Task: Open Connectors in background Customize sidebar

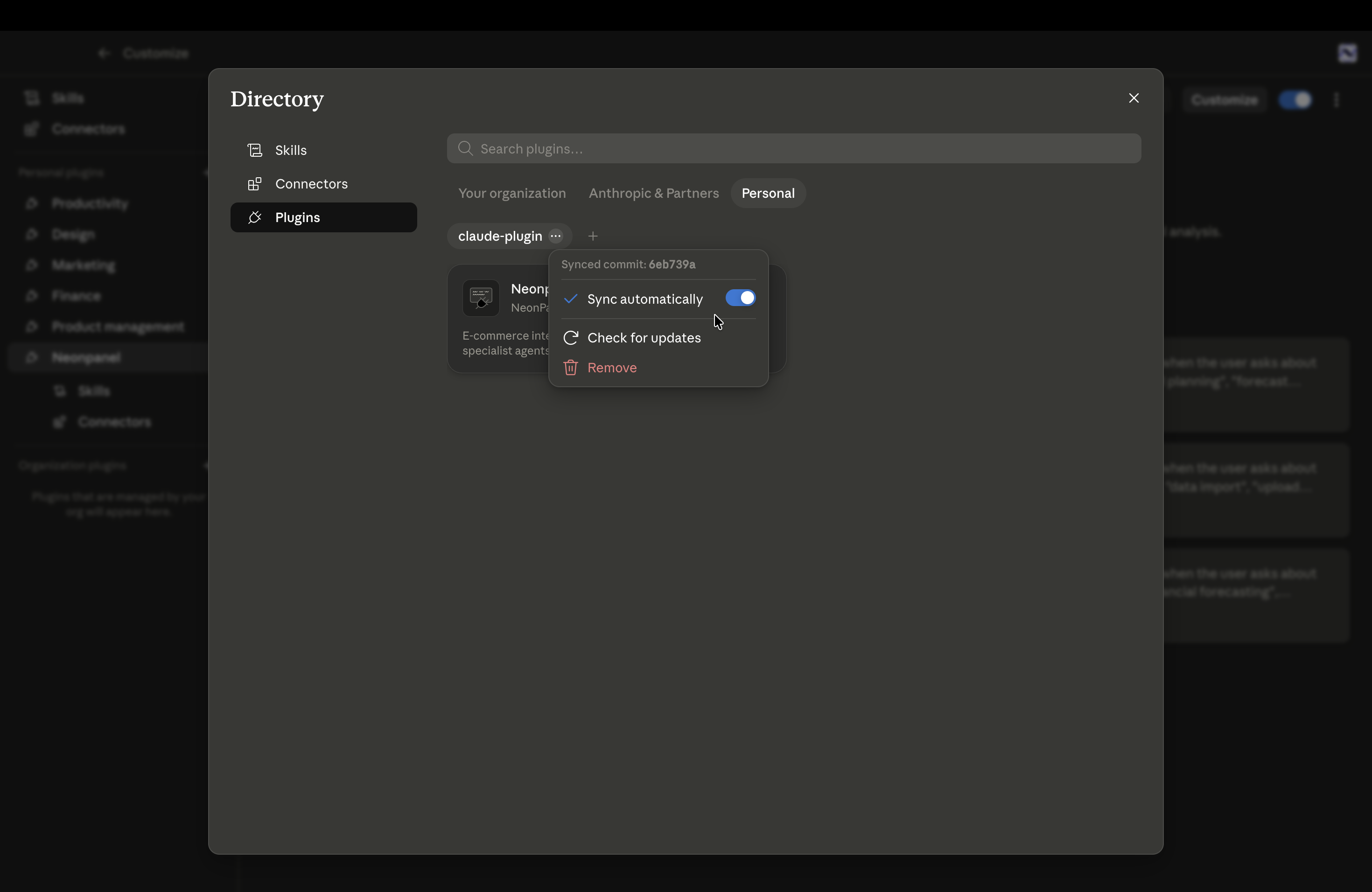Action: (x=88, y=129)
